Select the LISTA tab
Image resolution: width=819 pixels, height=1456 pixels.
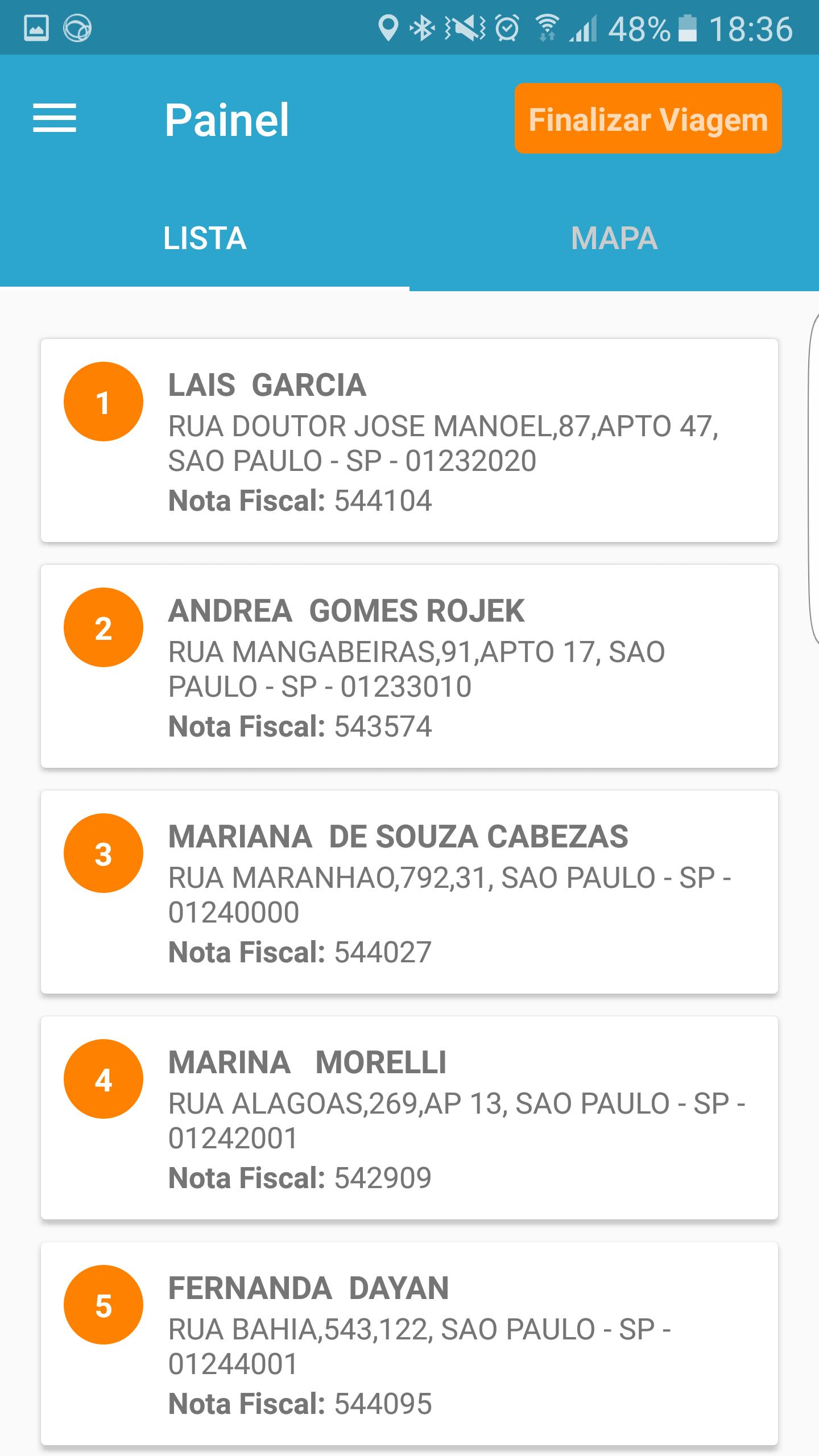coord(205,238)
